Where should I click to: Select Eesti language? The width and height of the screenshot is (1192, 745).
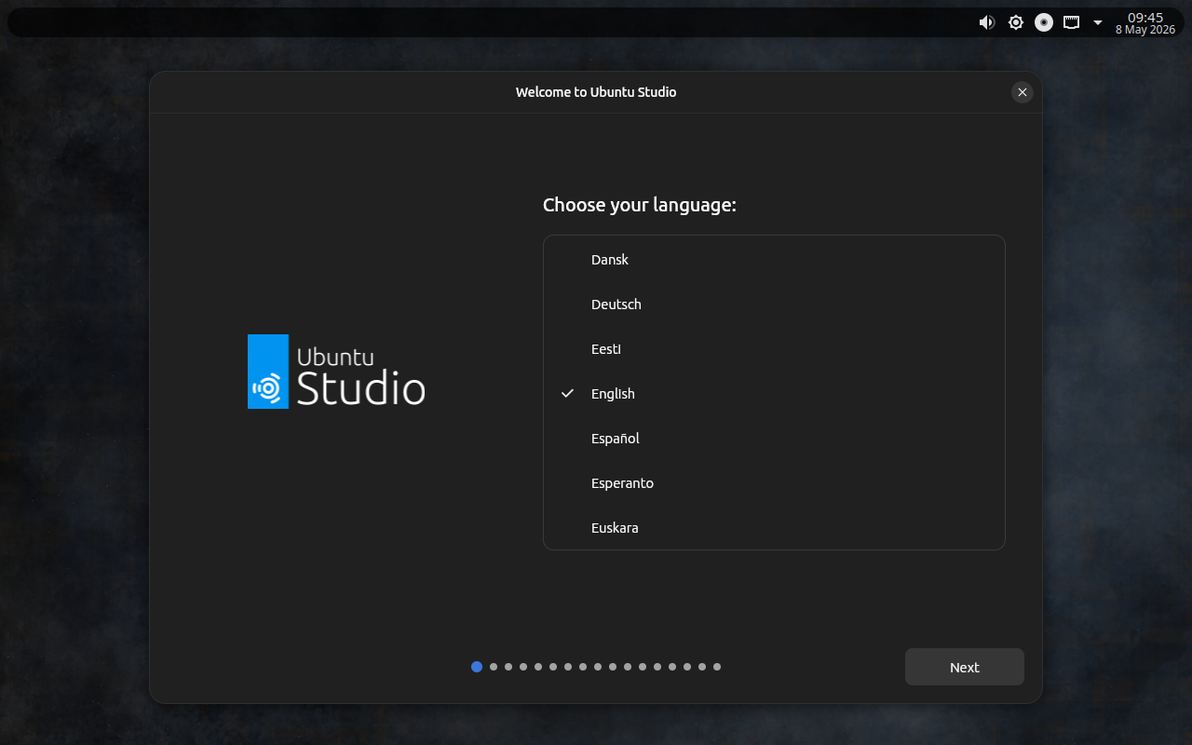774,349
